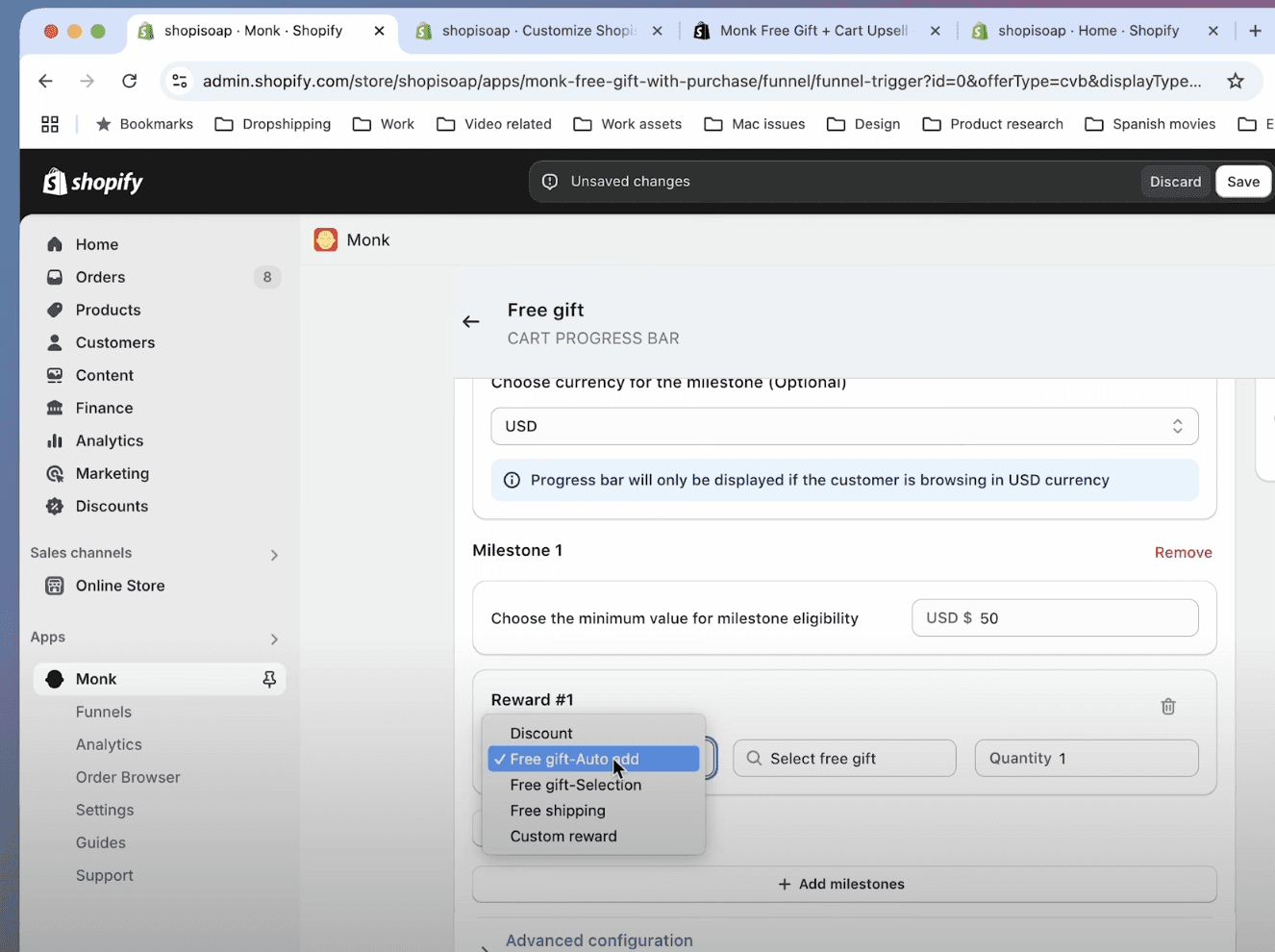Click the browser address bar URL
The image size is (1275, 952).
pyautogui.click(x=702, y=81)
